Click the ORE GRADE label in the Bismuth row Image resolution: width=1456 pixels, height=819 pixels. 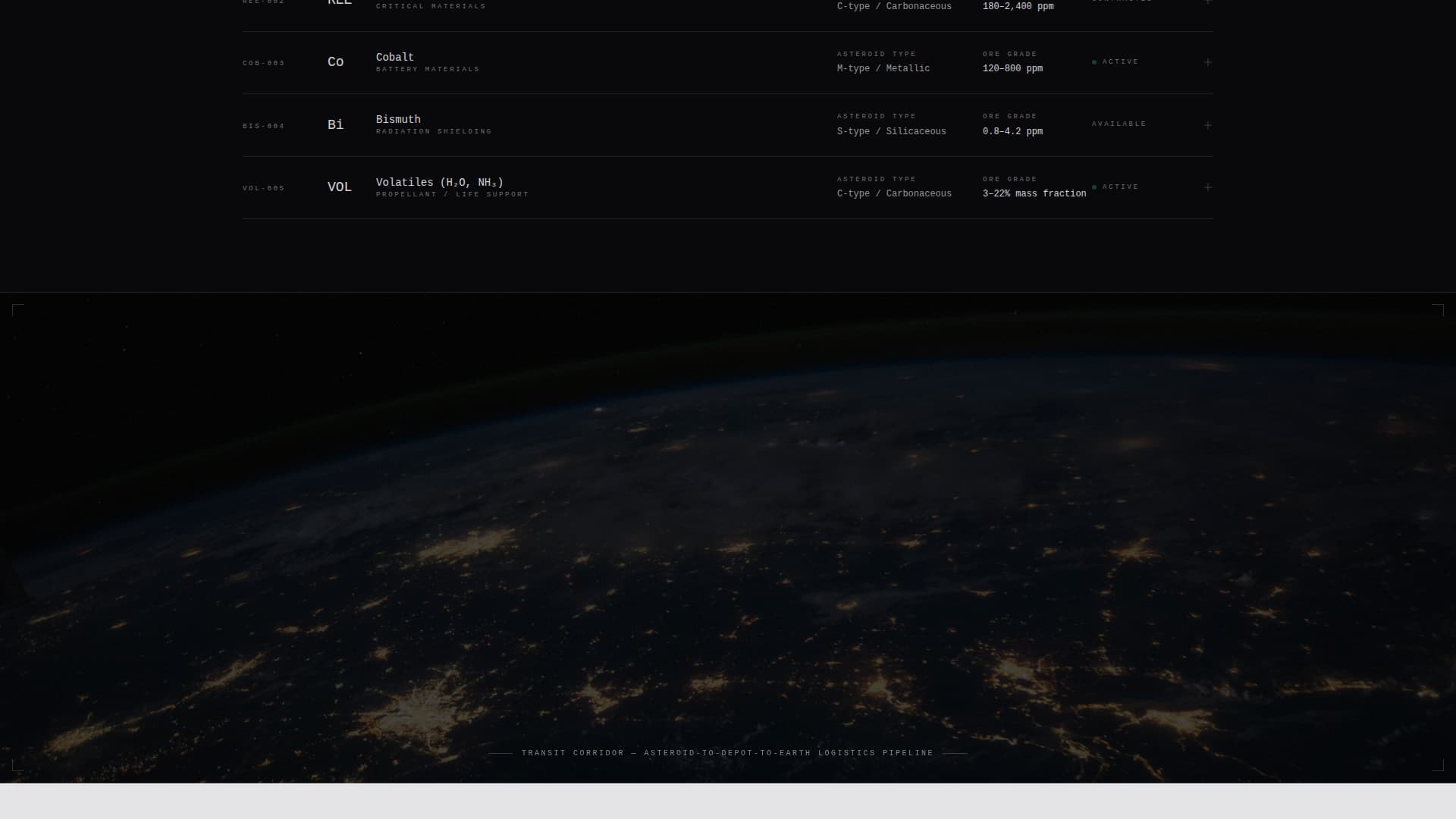click(x=1010, y=116)
